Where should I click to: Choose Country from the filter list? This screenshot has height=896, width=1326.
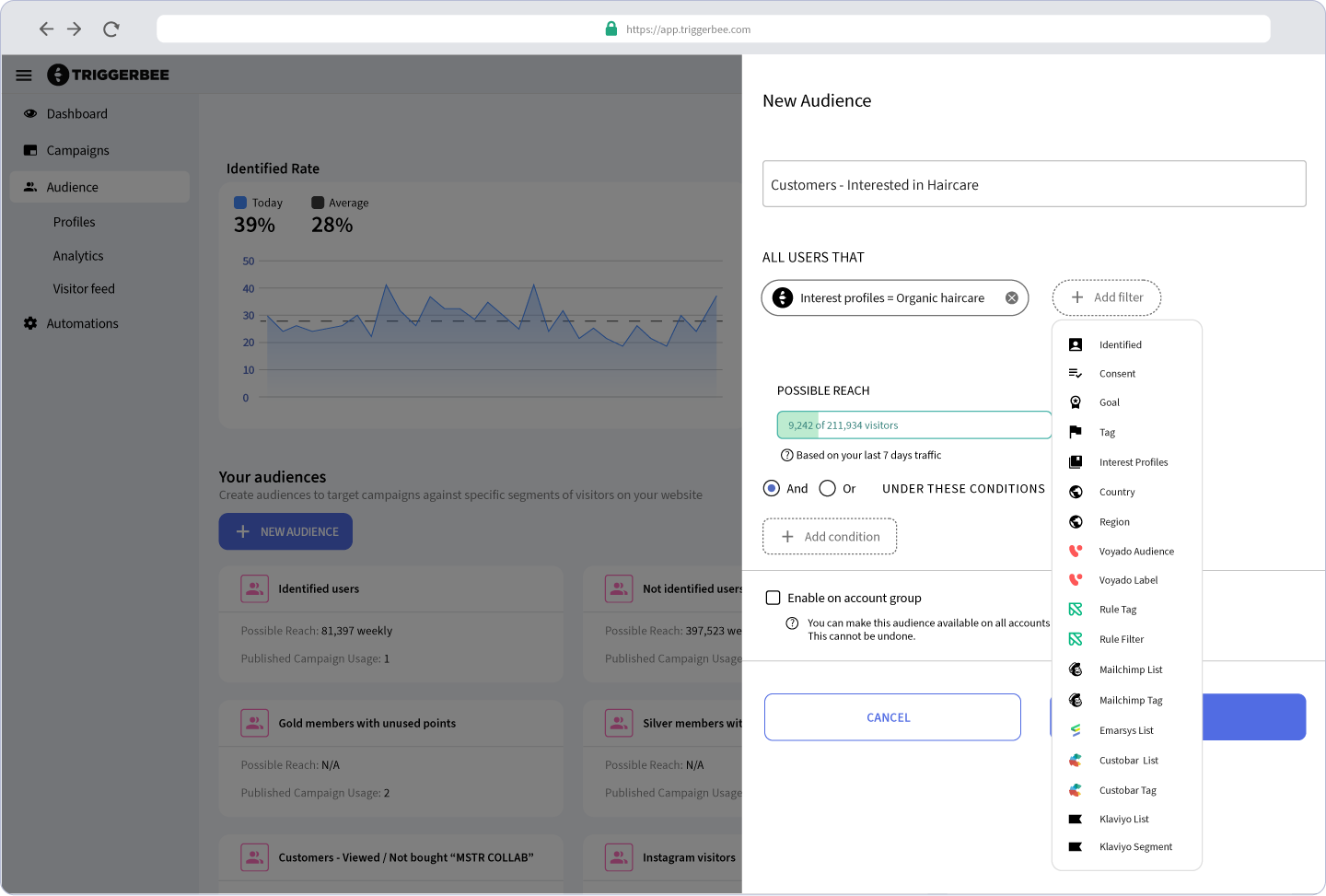[1116, 492]
